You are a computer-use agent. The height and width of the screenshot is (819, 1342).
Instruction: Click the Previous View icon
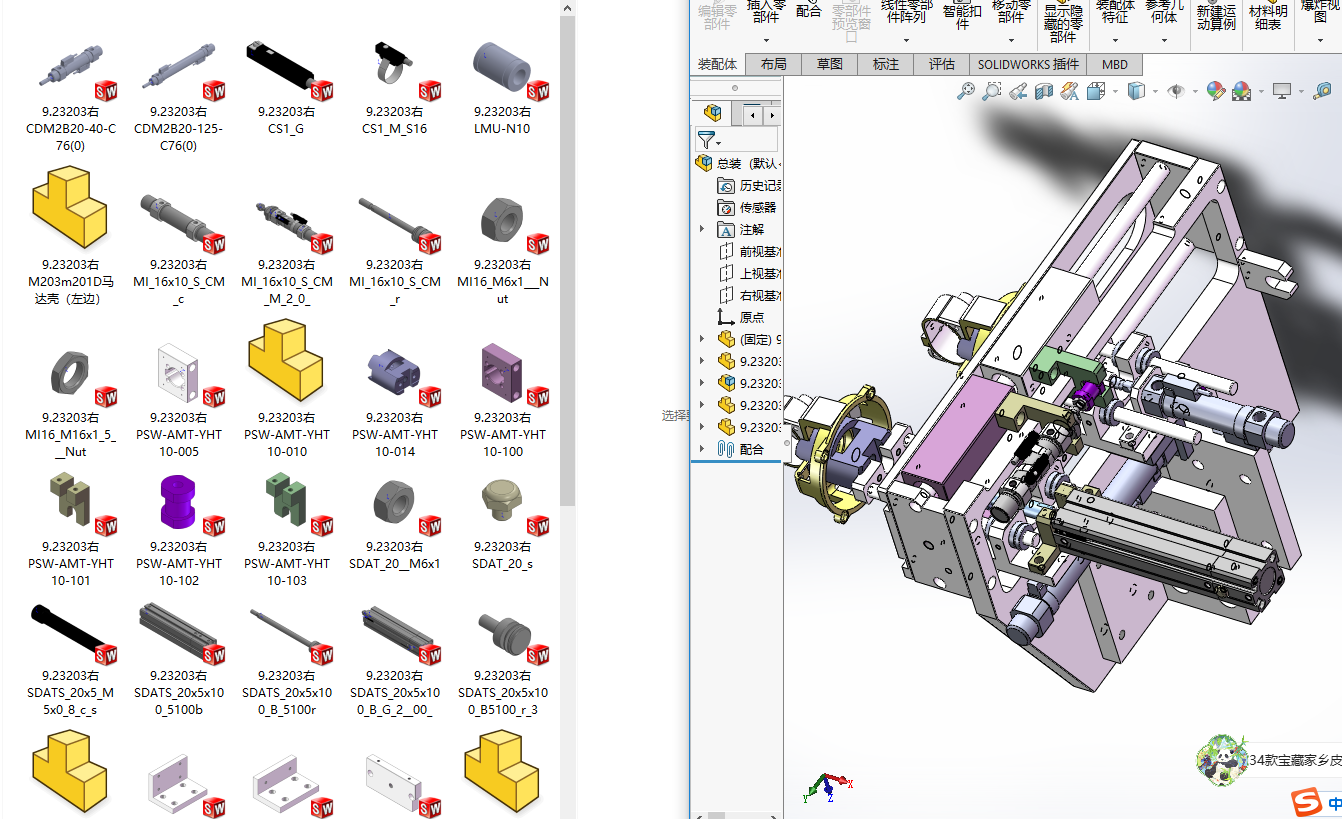[x=1018, y=92]
